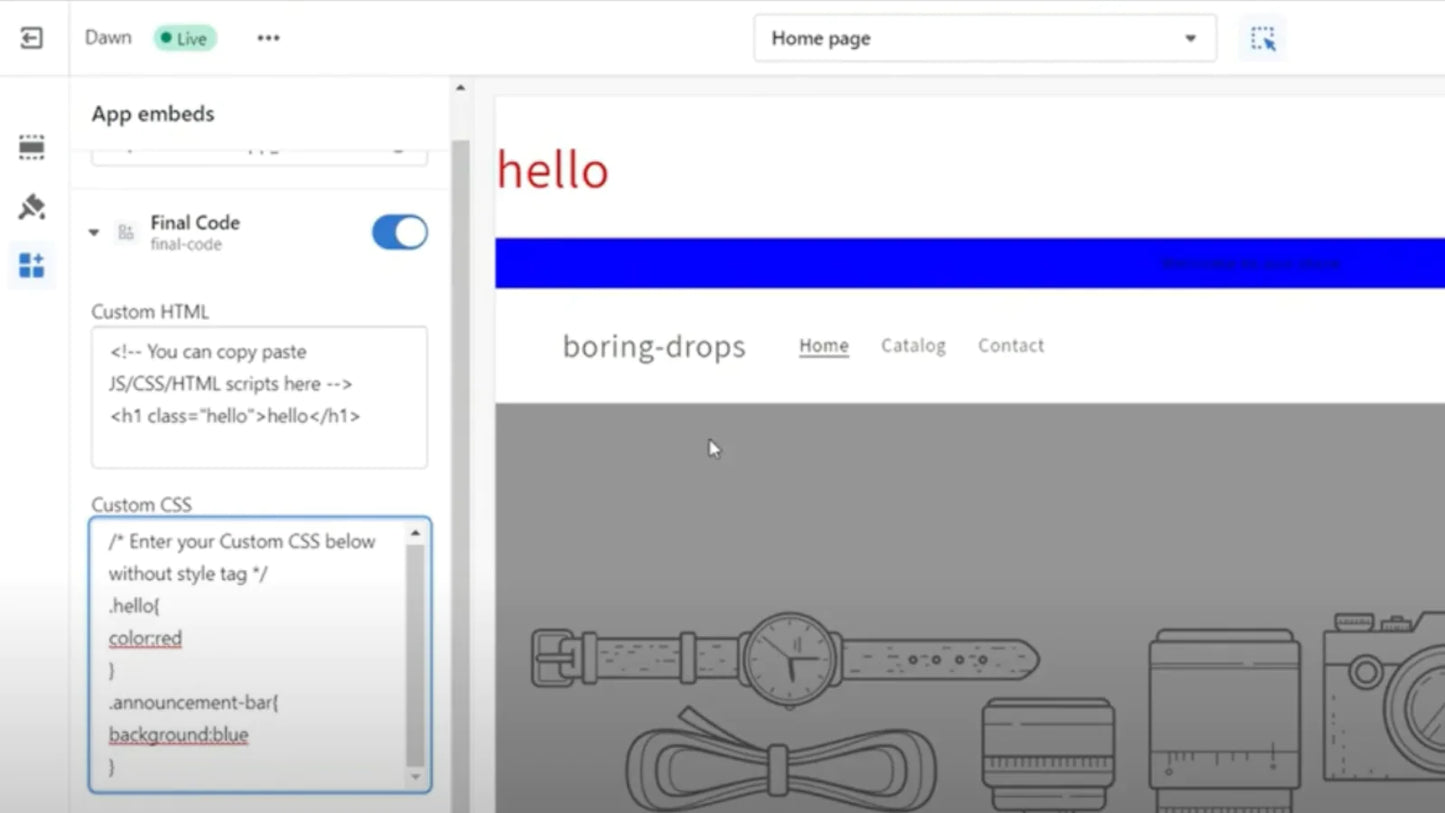Open the Contact link in preview navigation
Image resolution: width=1445 pixels, height=813 pixels.
pyautogui.click(x=1010, y=346)
